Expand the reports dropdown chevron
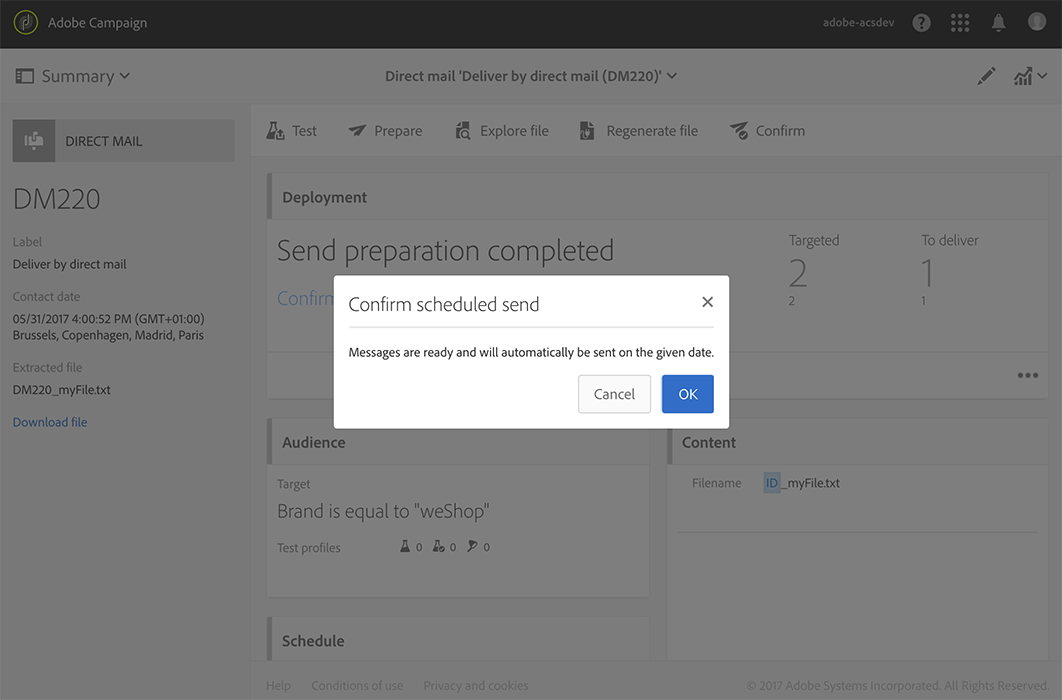Image resolution: width=1062 pixels, height=700 pixels. (x=1042, y=76)
